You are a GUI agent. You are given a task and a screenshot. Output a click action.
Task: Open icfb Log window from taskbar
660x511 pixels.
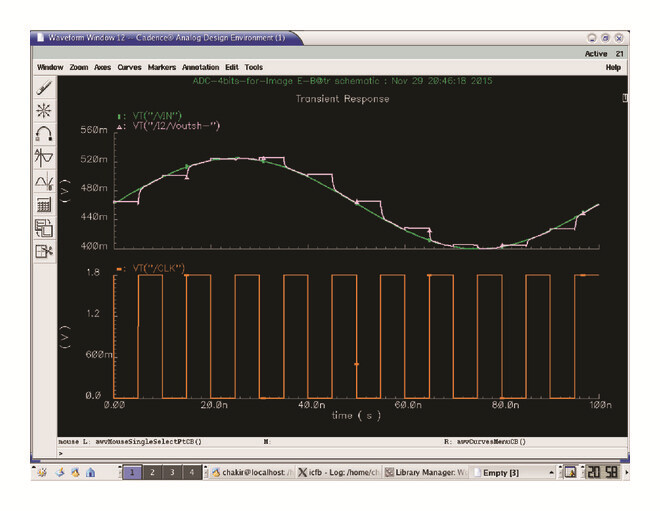pos(339,473)
